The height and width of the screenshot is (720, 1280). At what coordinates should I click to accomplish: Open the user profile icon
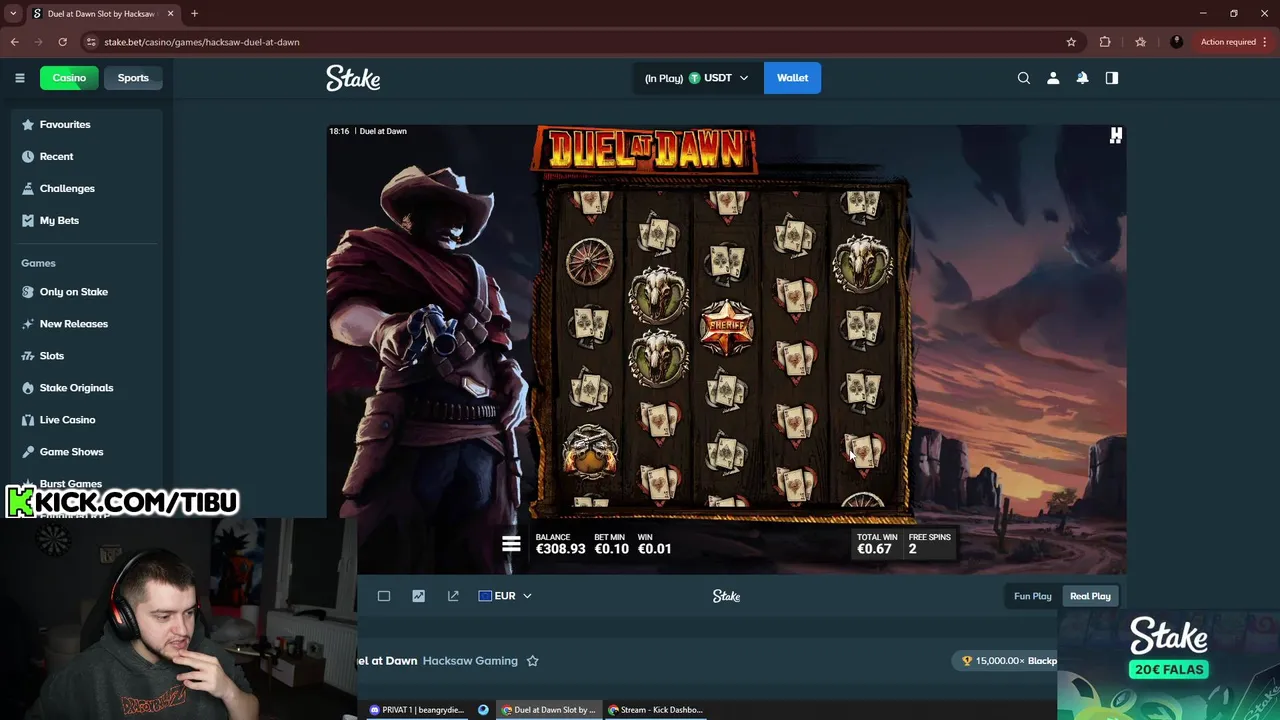point(1053,78)
